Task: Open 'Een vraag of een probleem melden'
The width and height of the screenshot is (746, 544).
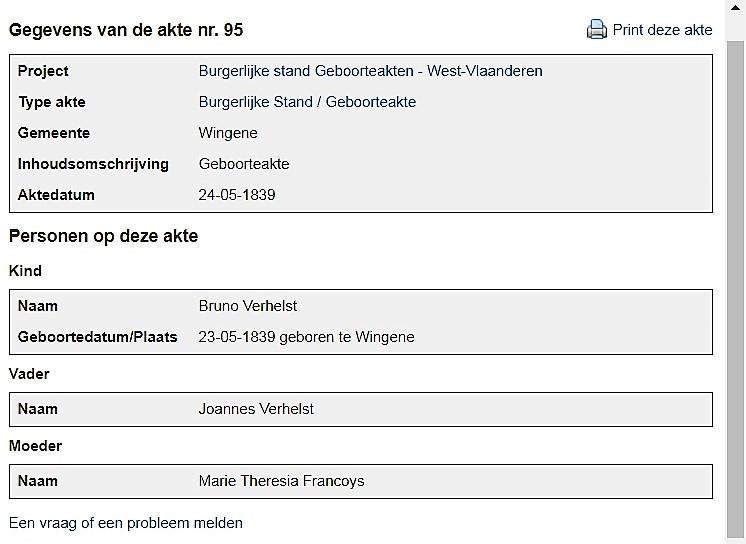Action: [x=126, y=522]
